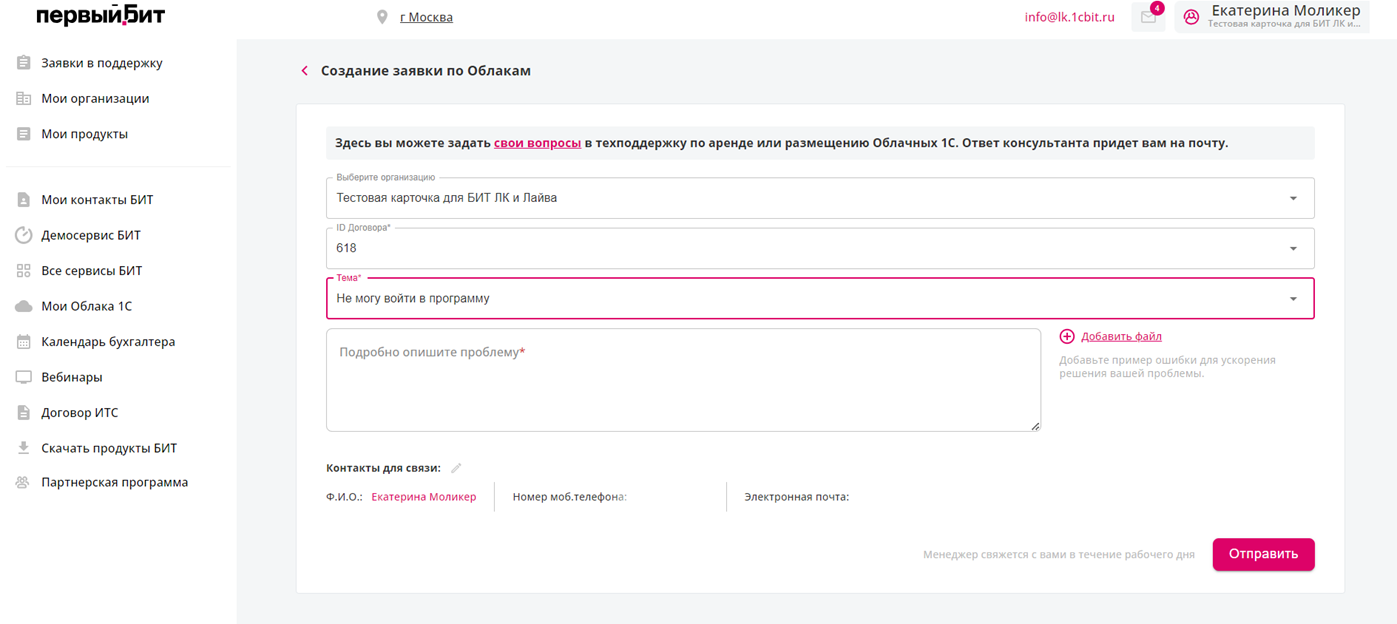Click the clipboard icon for Заявки в поддержку
This screenshot has width=1397, height=624.
[x=24, y=63]
